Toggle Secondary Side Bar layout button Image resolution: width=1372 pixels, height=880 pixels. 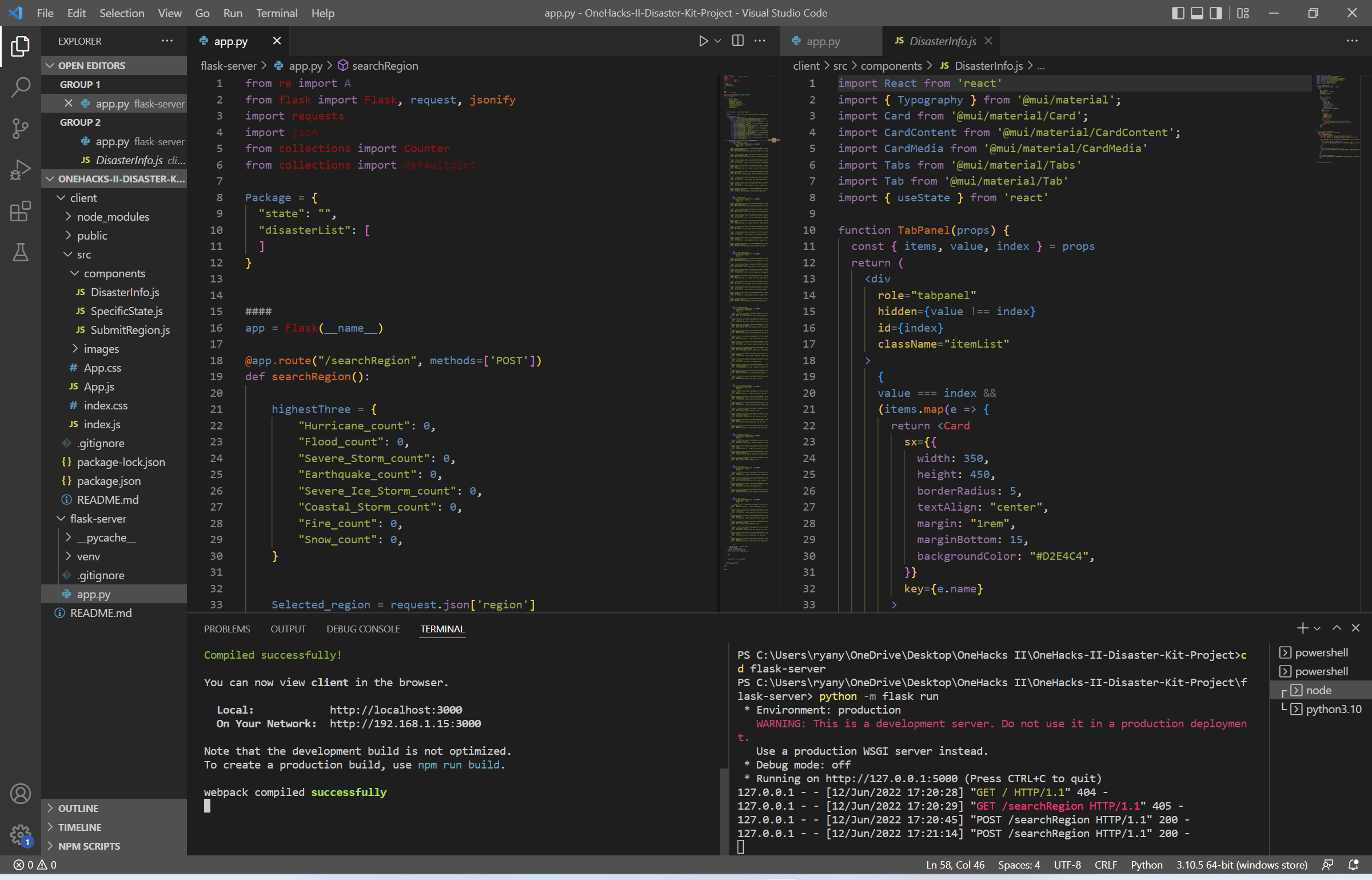1216,13
